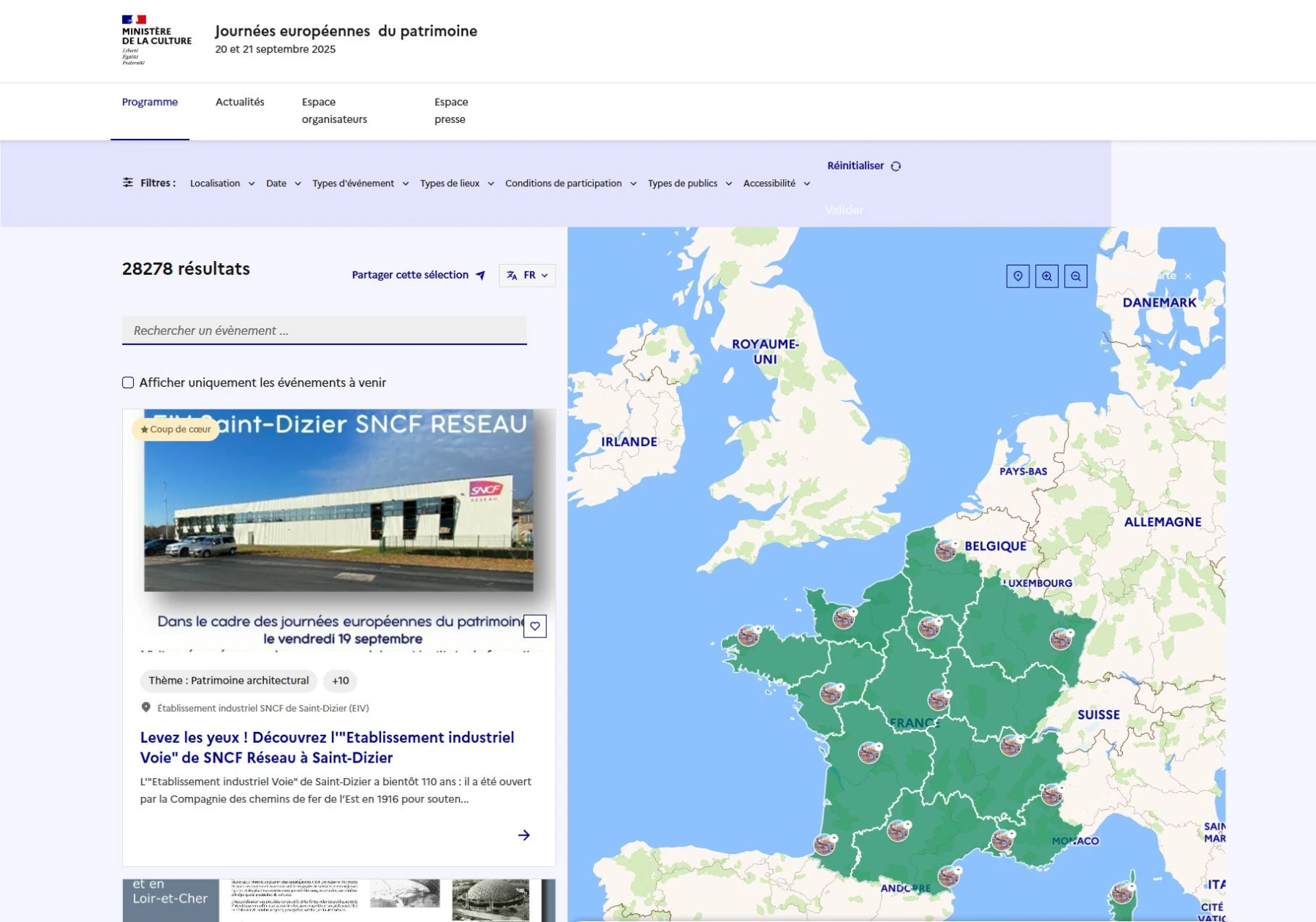Open the event via the arrow icon
1316x922 pixels.
pyautogui.click(x=525, y=834)
